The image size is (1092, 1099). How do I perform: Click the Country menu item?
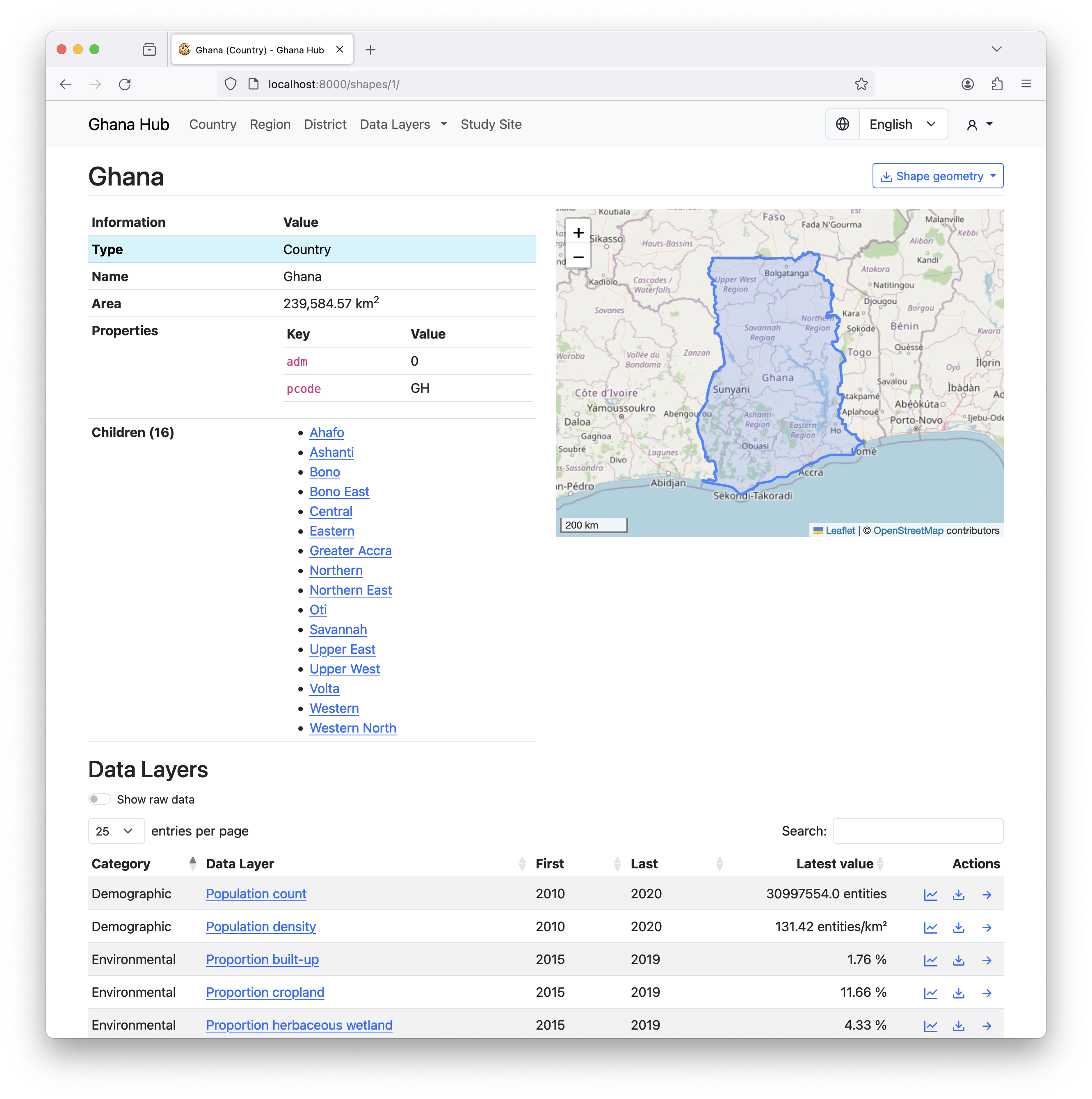click(x=212, y=124)
